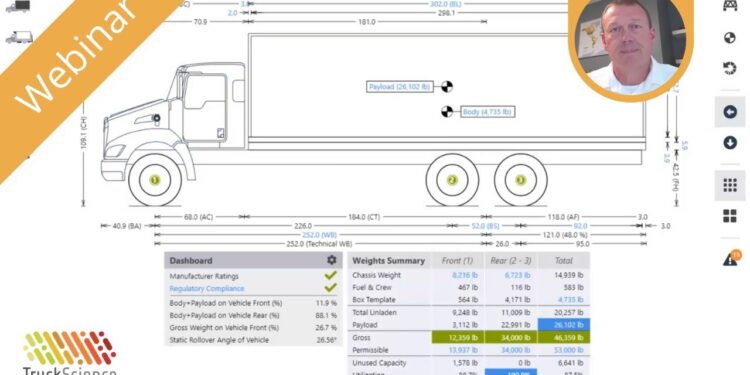Edit Box Template total 4,735 lb
Viewport: 750px width, 375px height.
click(571, 300)
